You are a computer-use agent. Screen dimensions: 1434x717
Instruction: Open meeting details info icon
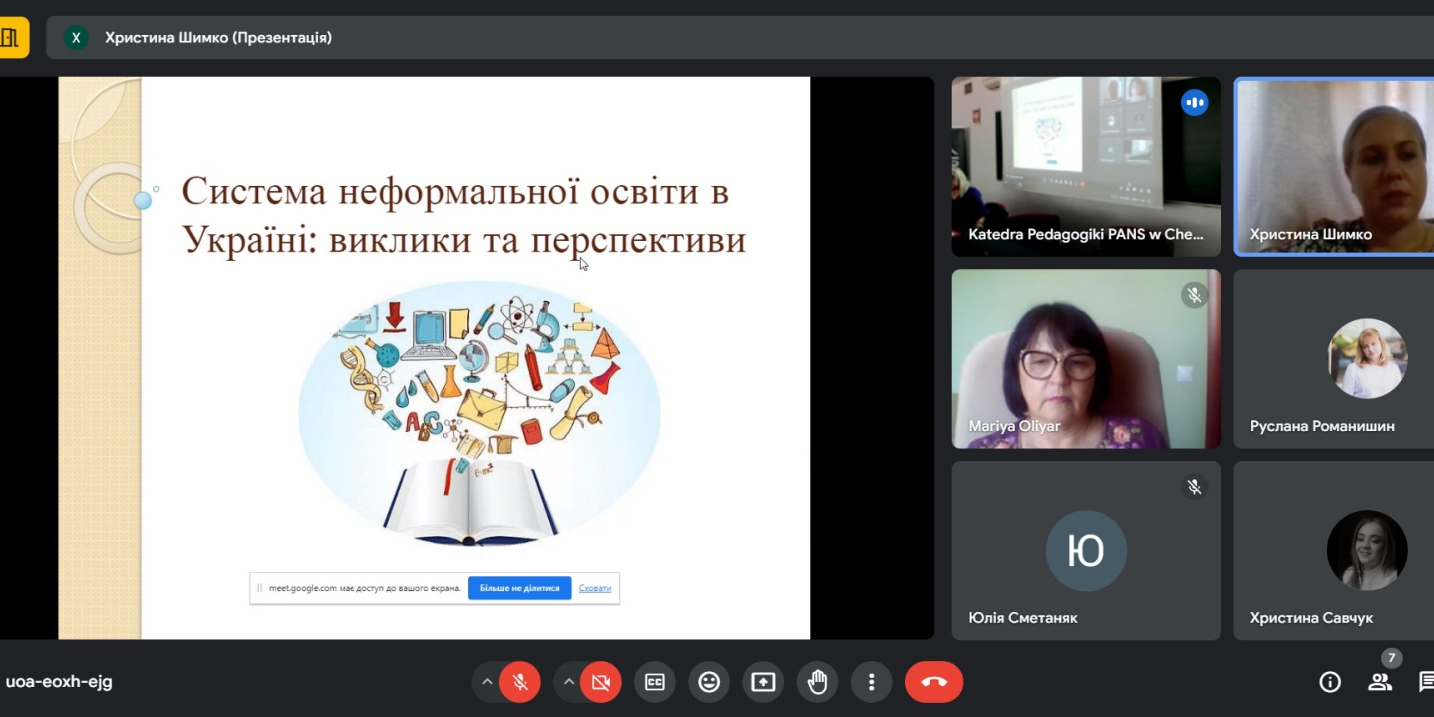pos(1330,682)
